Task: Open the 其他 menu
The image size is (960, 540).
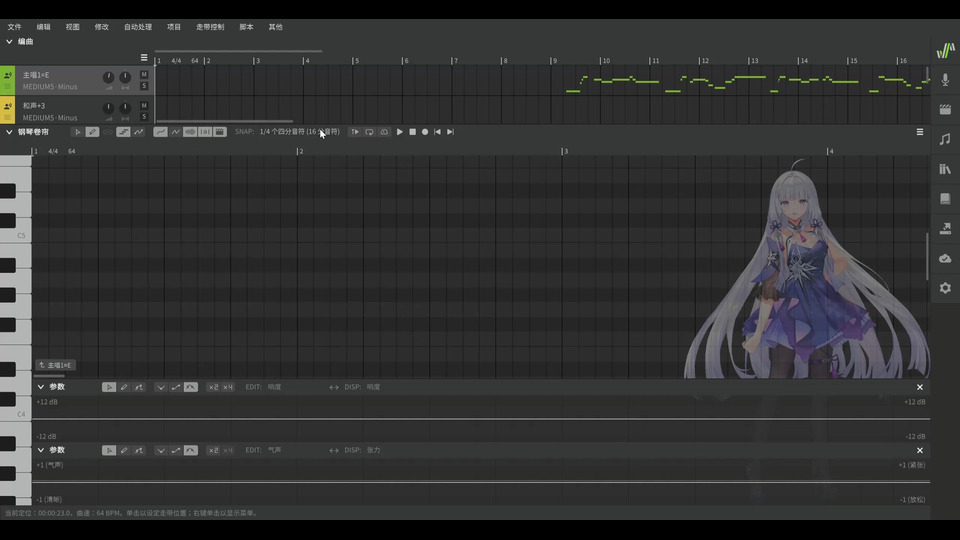Action: [276, 27]
